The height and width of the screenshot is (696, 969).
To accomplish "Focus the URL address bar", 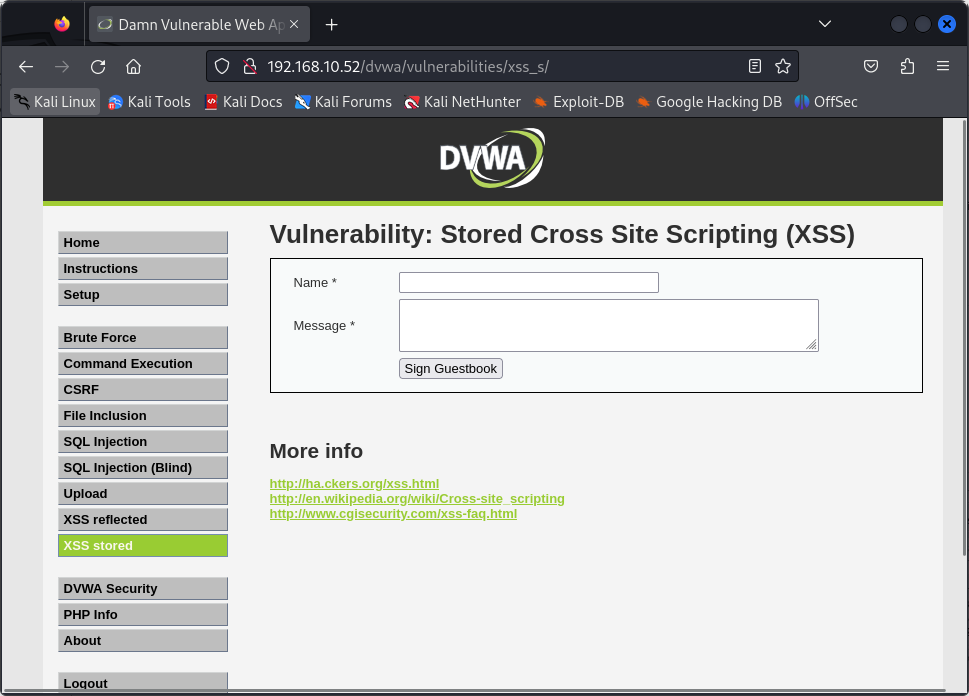I will point(502,66).
